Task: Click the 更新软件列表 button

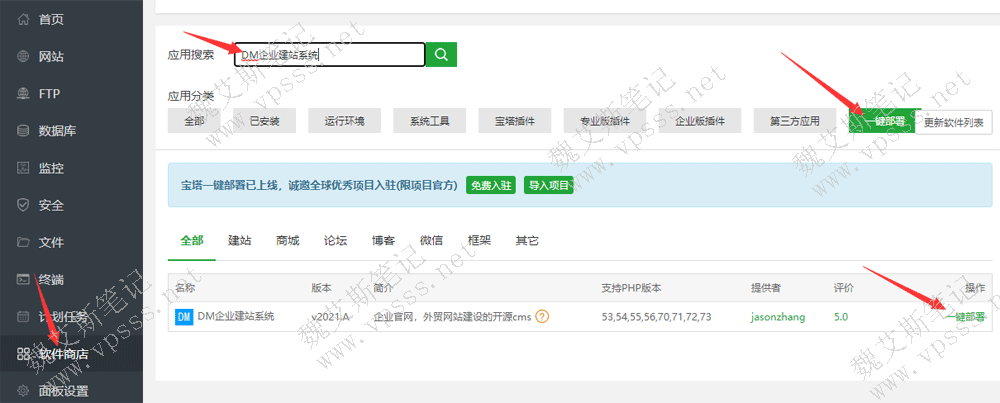Action: click(x=953, y=121)
